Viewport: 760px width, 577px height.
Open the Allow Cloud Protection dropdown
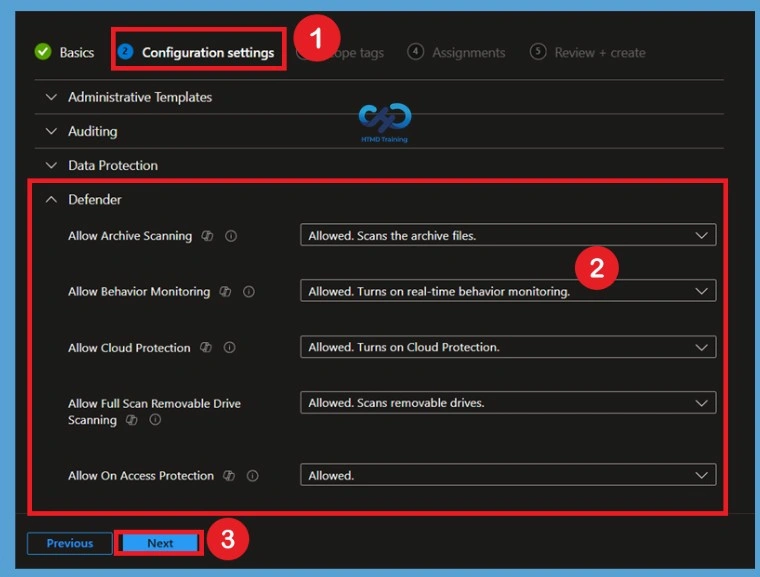click(x=508, y=347)
